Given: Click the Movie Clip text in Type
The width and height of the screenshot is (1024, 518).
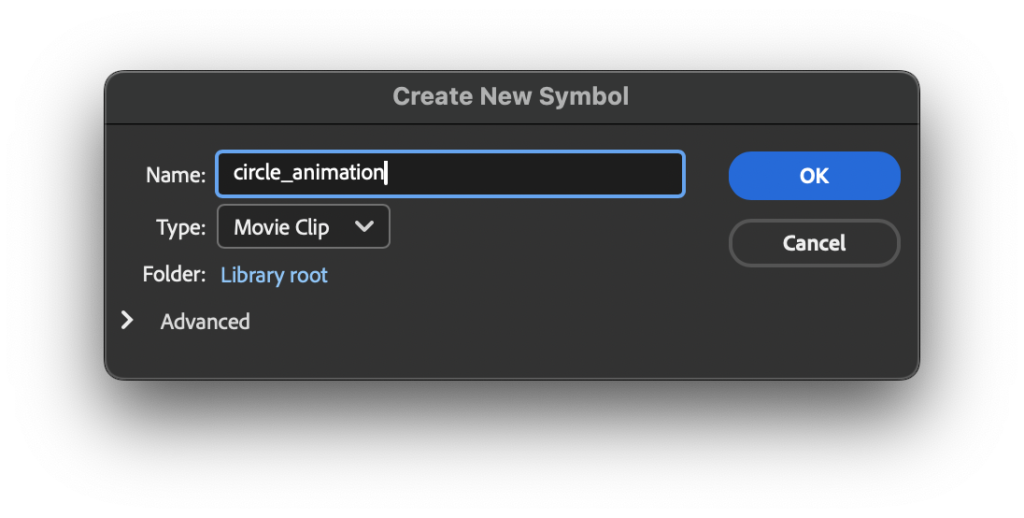Looking at the screenshot, I should 281,228.
